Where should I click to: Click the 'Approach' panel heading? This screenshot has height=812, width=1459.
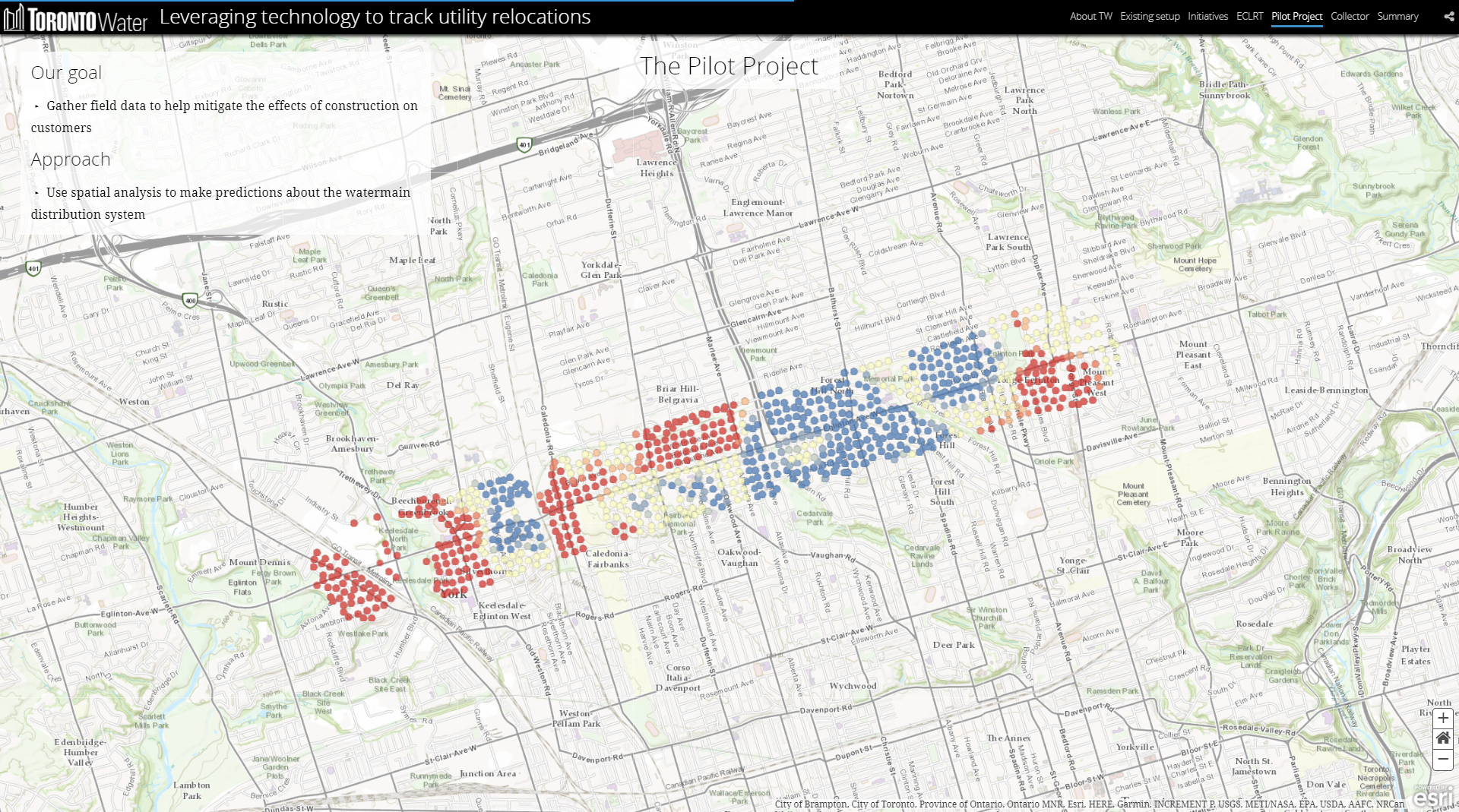[x=71, y=160]
